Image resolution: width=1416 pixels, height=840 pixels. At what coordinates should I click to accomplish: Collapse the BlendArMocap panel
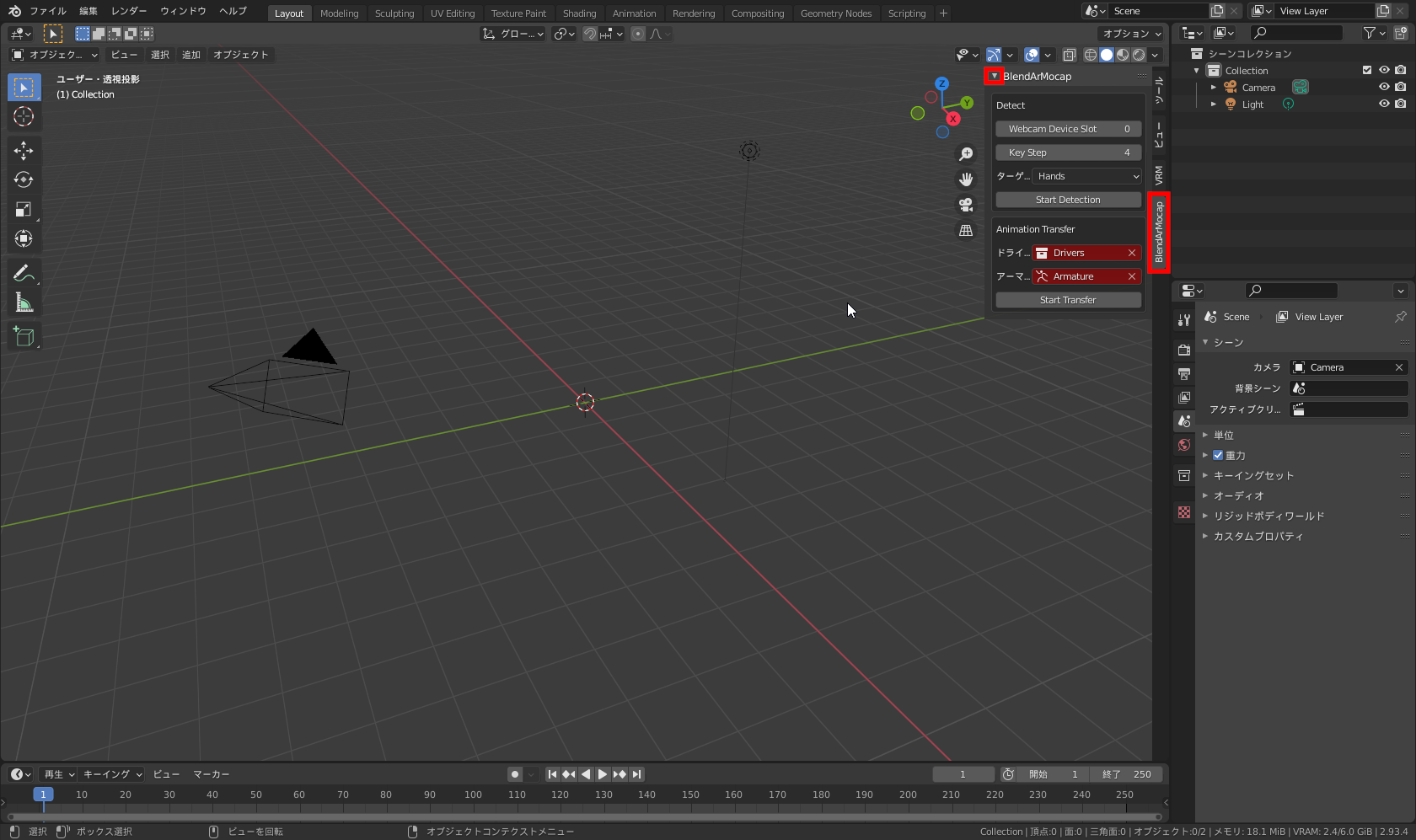click(995, 77)
